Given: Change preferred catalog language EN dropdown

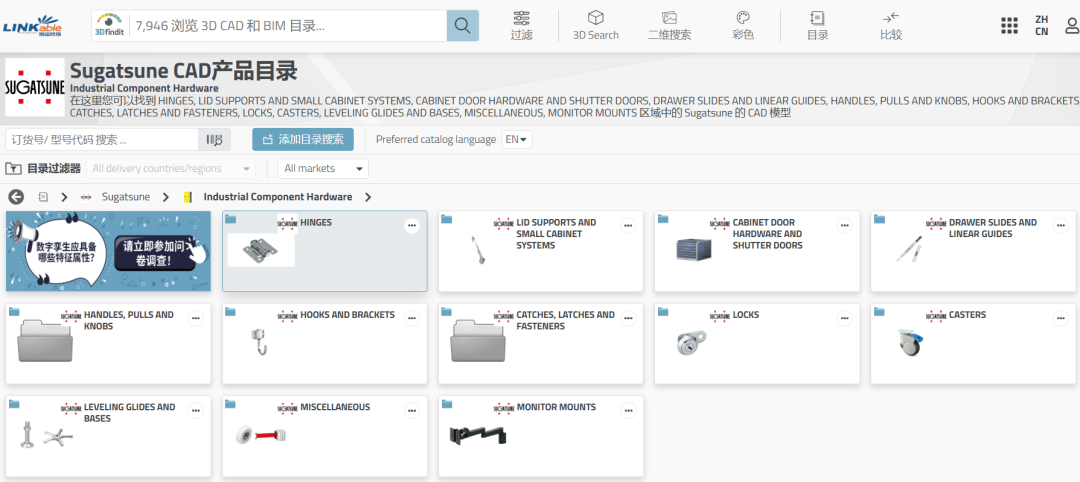Looking at the screenshot, I should click(x=517, y=140).
